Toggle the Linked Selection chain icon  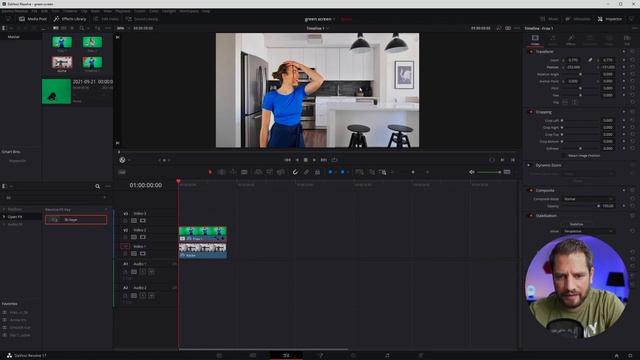point(307,172)
